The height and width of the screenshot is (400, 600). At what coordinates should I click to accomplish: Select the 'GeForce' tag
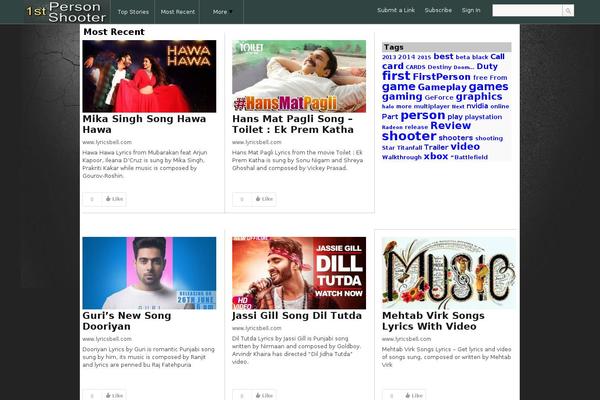coord(439,98)
